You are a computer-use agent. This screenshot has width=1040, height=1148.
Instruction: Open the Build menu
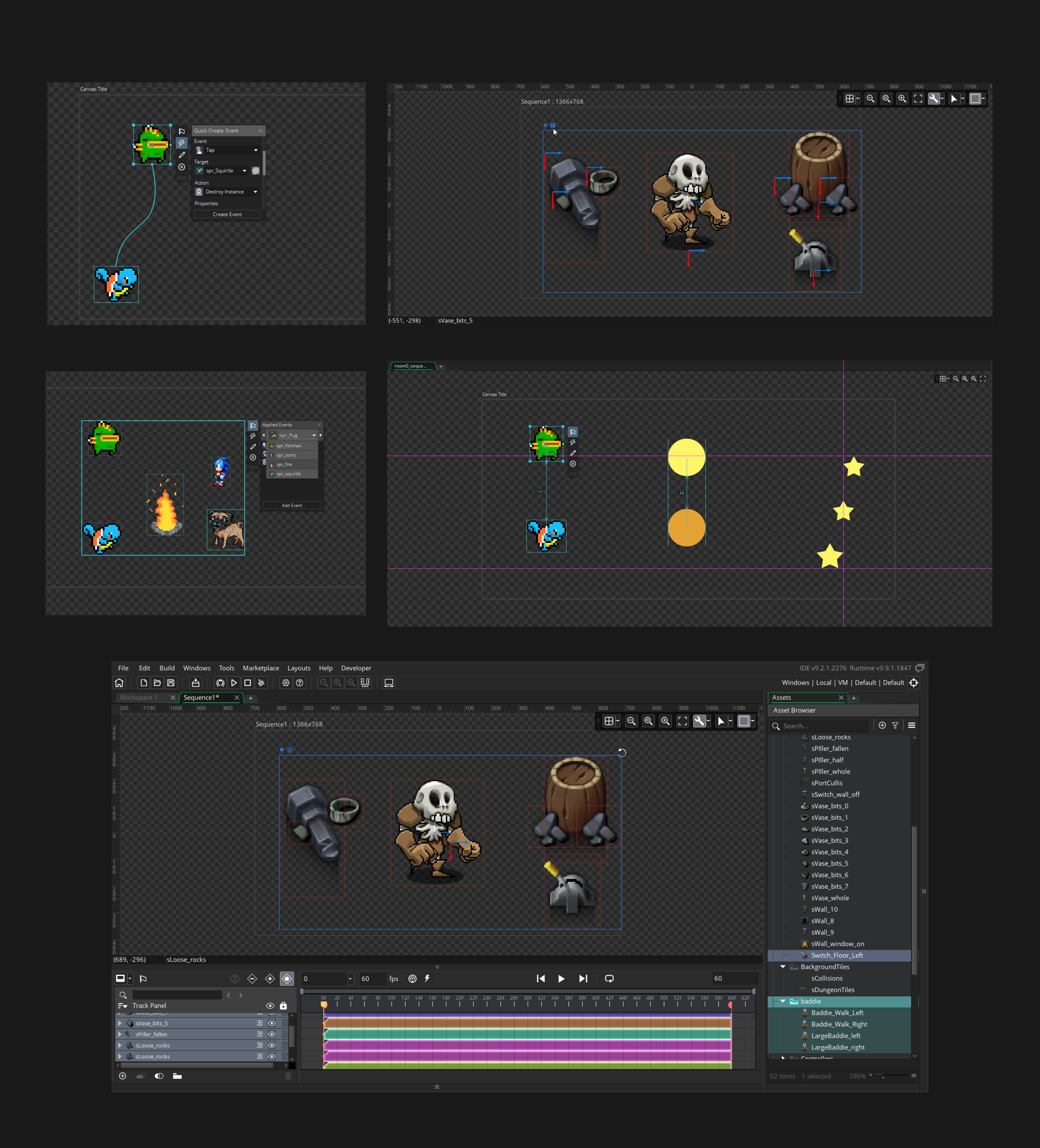point(167,668)
